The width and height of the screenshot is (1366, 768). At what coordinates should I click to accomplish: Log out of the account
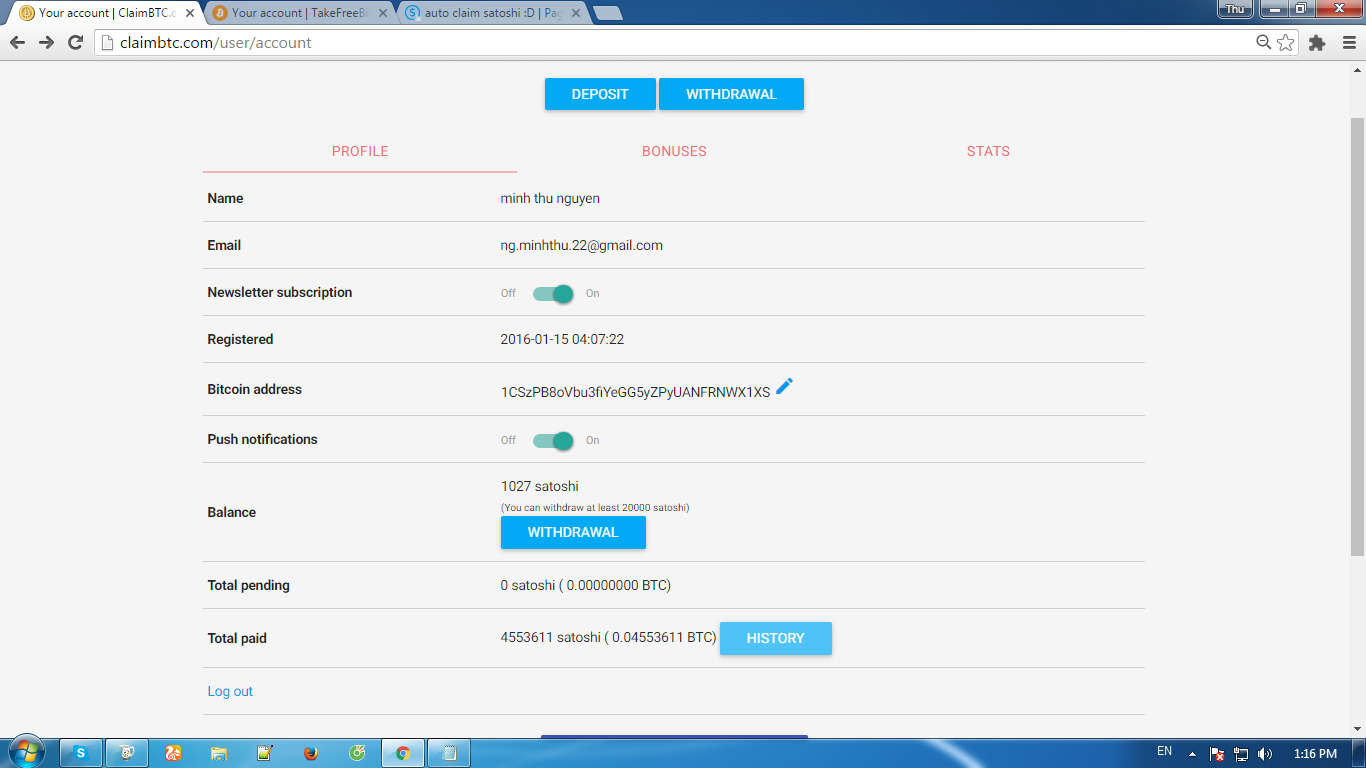point(230,691)
